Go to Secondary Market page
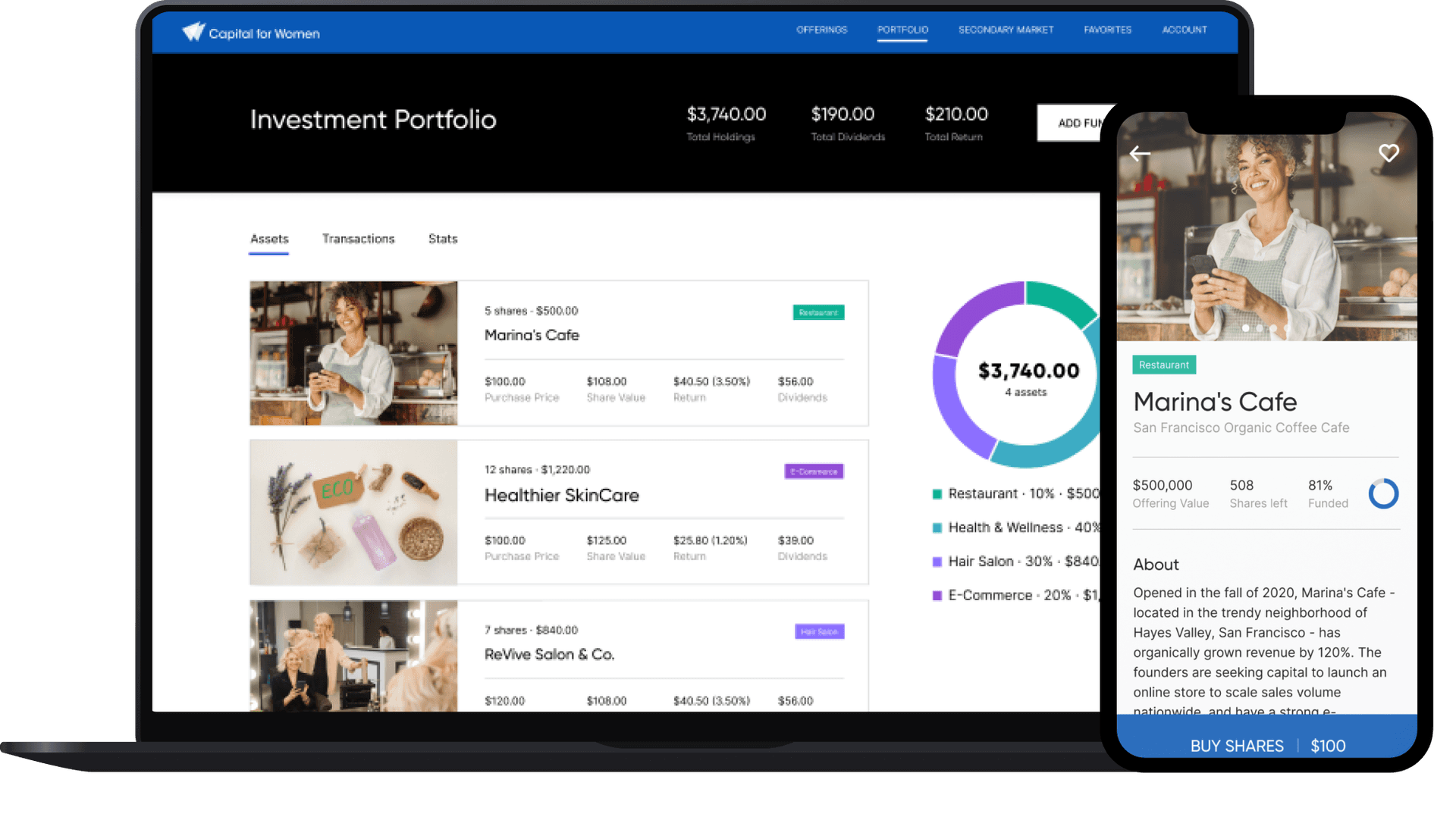 [x=1006, y=30]
